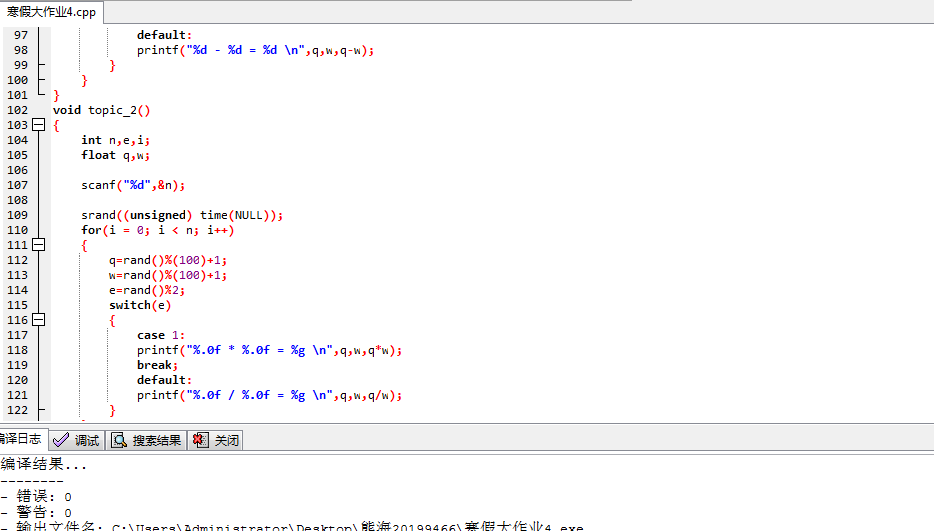
Task: Click the srand((unsigned) time(NULL)); line
Action: [182, 215]
